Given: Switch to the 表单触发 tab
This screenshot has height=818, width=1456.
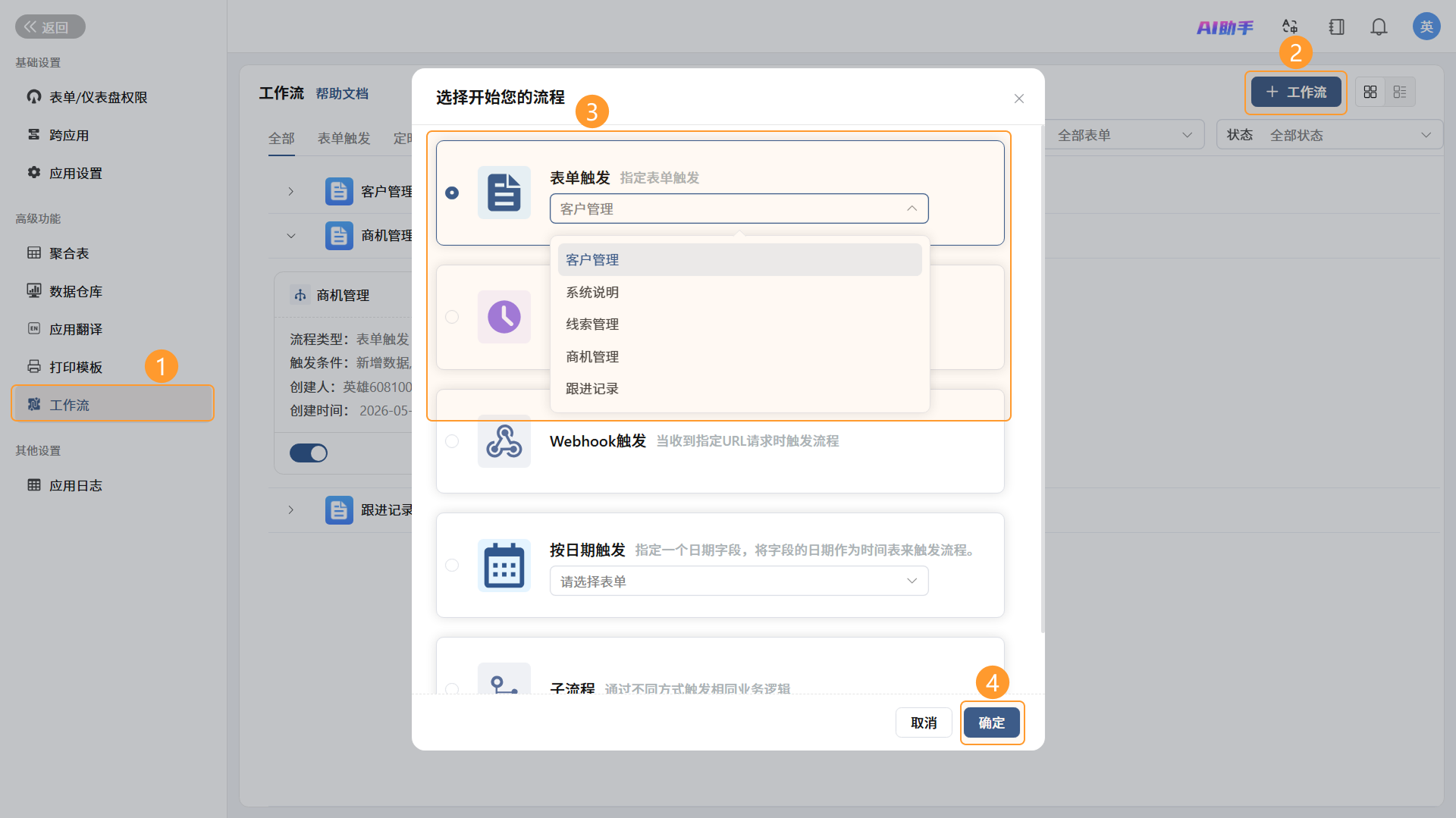Looking at the screenshot, I should [344, 138].
